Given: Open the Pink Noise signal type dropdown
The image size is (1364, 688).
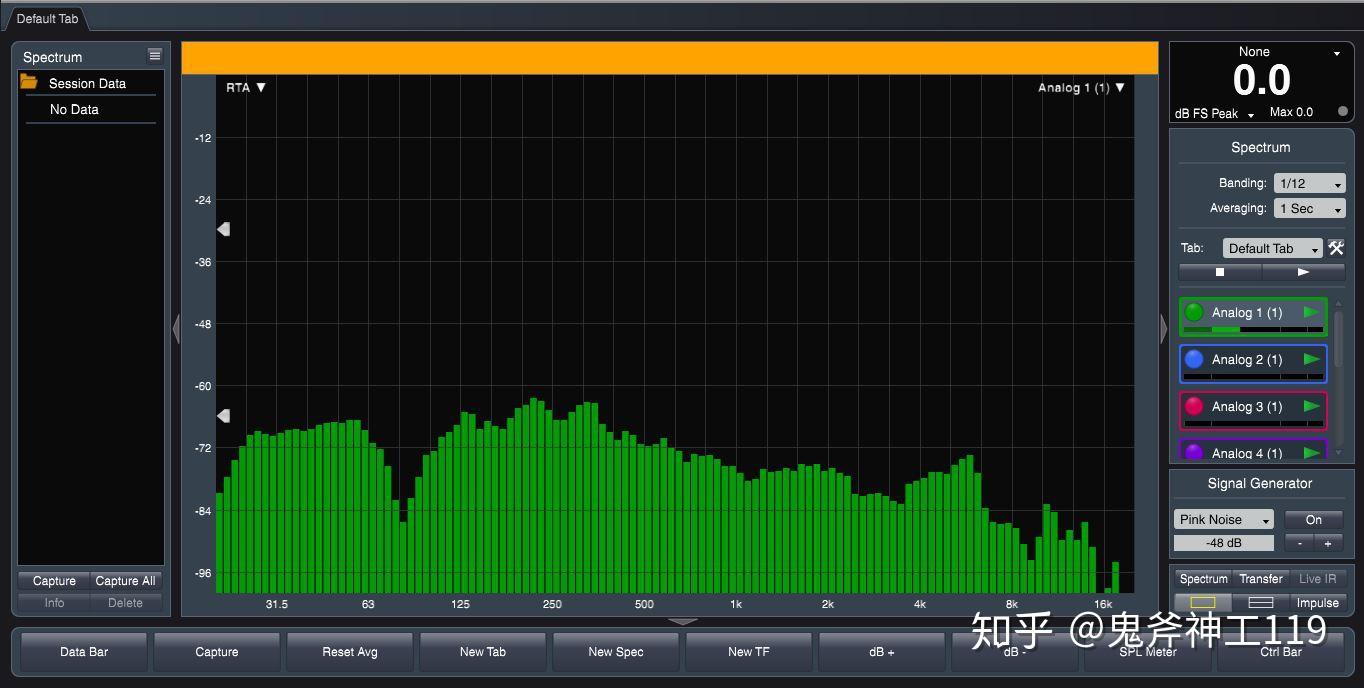Looking at the screenshot, I should click(x=1224, y=519).
